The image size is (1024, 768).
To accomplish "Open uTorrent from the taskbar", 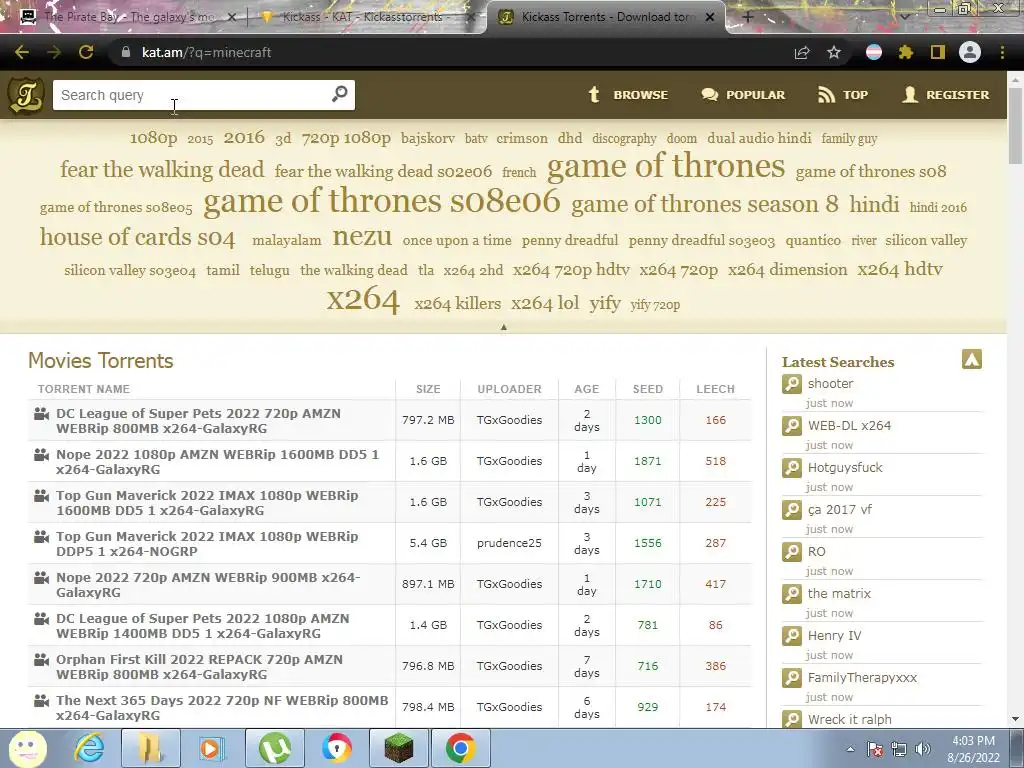I will [274, 748].
